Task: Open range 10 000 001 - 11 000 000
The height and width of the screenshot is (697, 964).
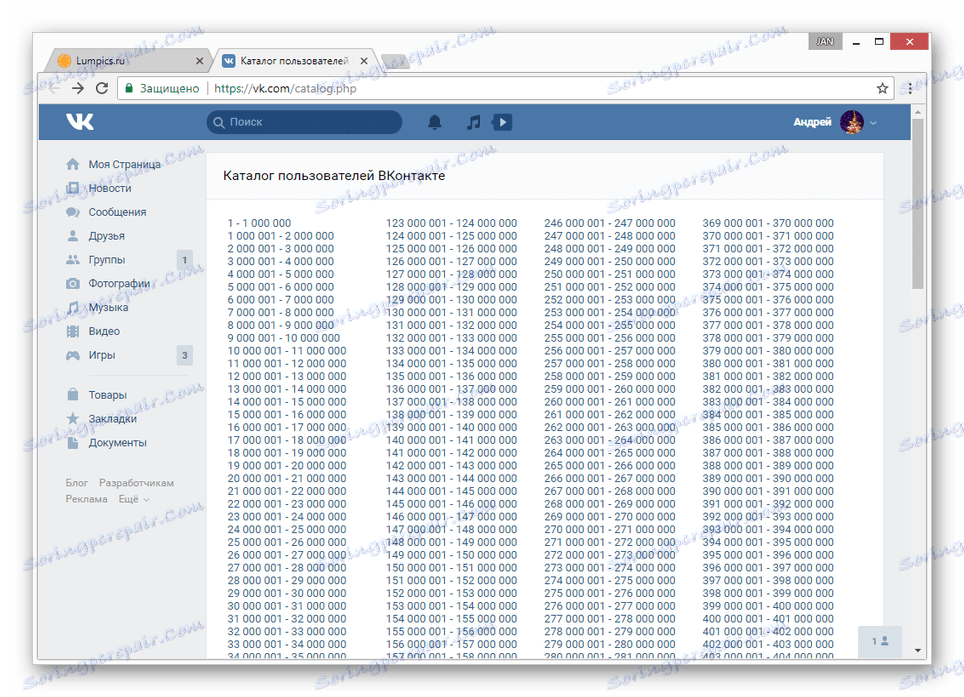Action: coord(286,351)
